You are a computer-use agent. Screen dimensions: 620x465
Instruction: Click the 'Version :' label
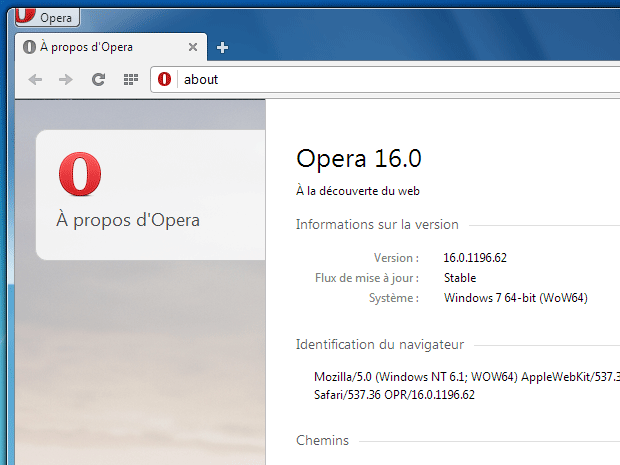[x=396, y=258]
